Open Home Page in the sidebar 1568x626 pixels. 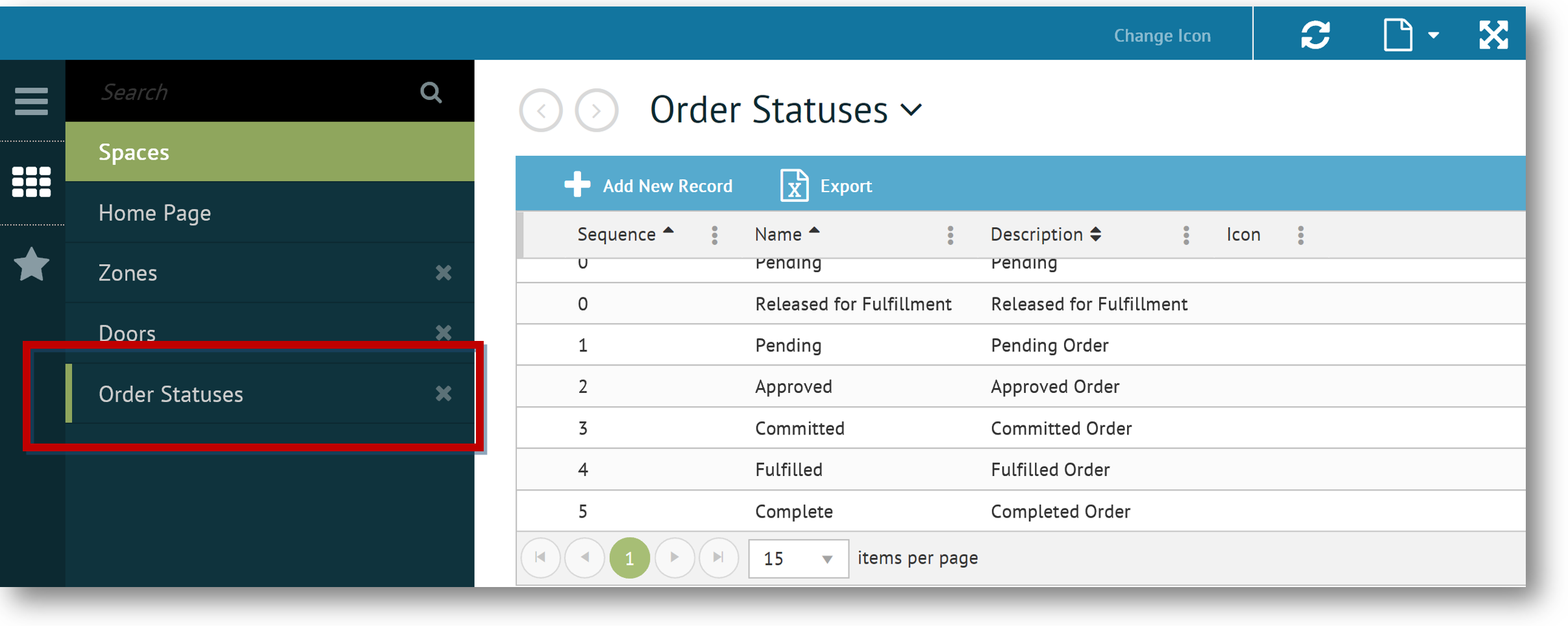(x=155, y=213)
